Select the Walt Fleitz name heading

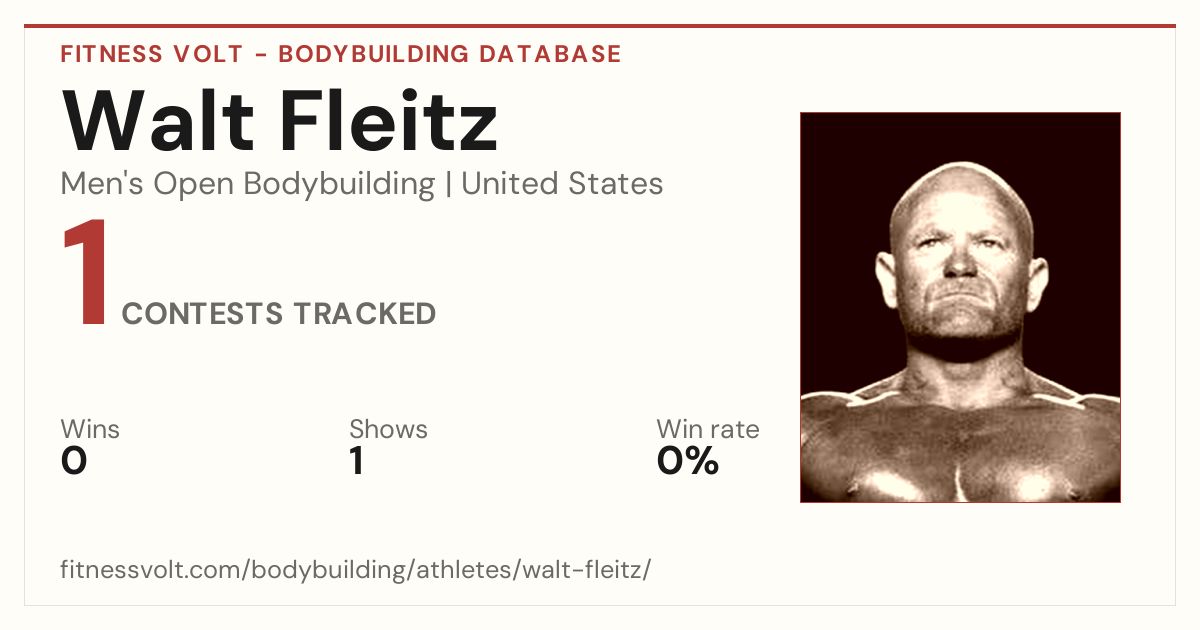point(279,121)
